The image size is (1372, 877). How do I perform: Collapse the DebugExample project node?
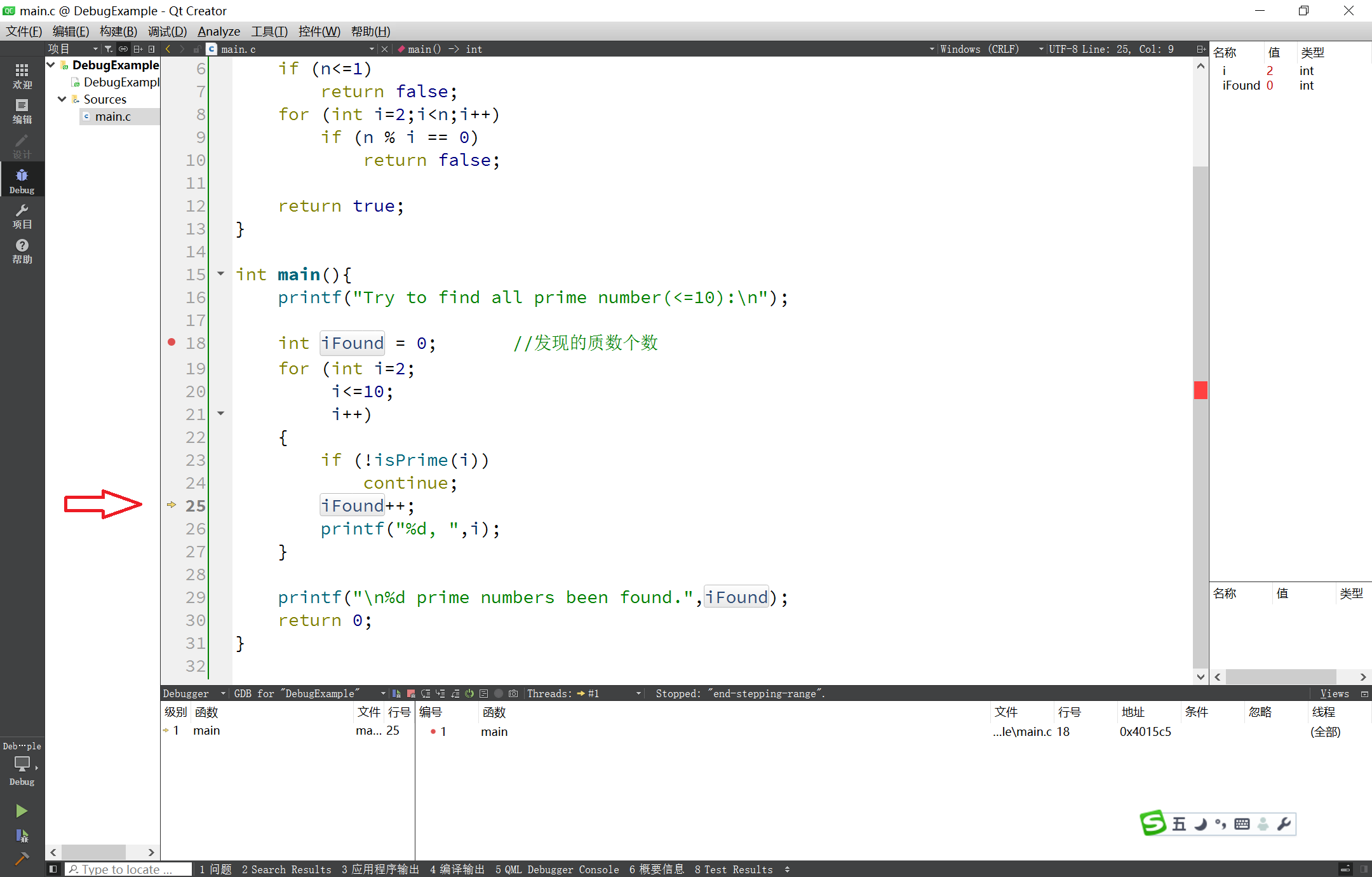[x=51, y=65]
